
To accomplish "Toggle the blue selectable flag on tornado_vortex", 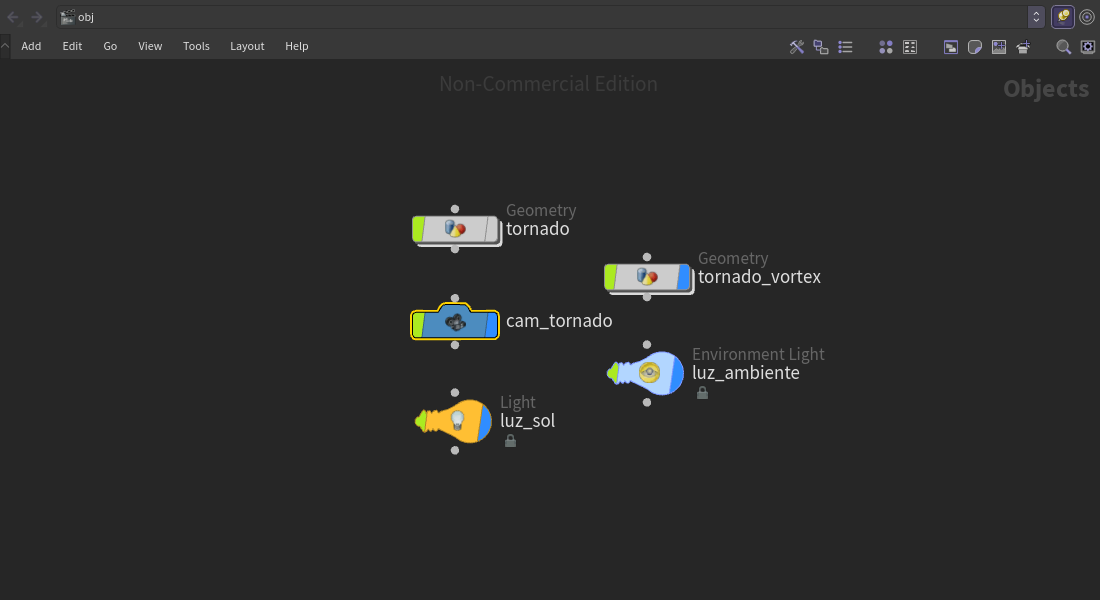I will click(684, 277).
